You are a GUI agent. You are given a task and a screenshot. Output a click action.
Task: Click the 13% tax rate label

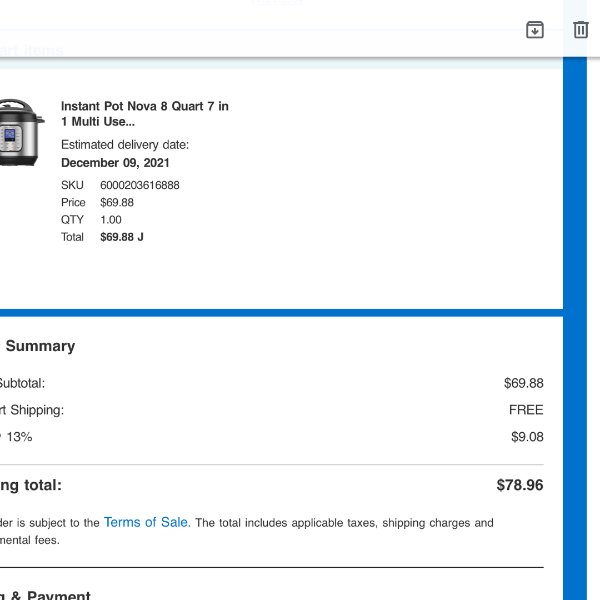[18, 437]
